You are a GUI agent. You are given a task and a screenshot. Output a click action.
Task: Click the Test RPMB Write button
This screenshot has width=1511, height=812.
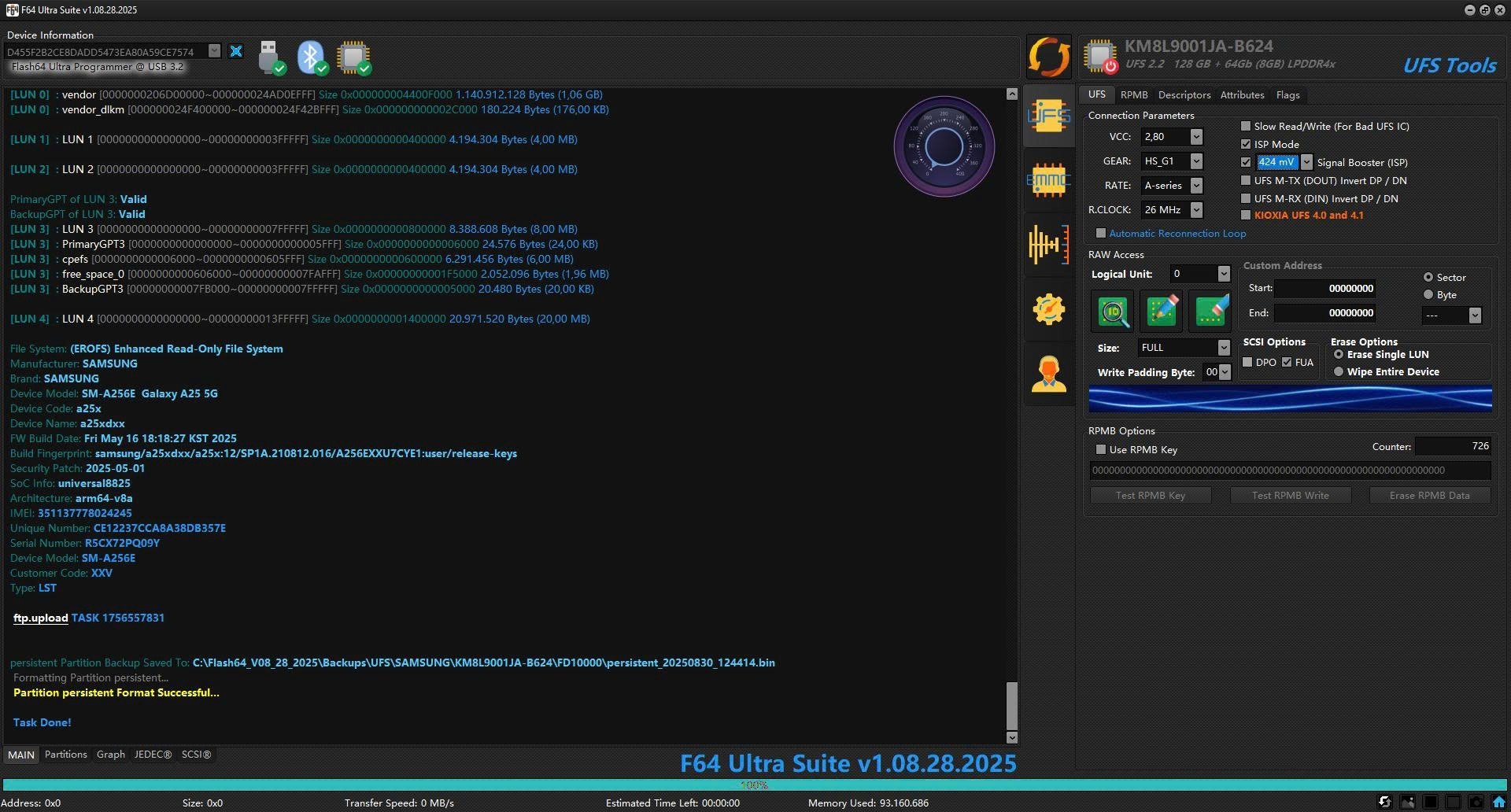[1290, 495]
